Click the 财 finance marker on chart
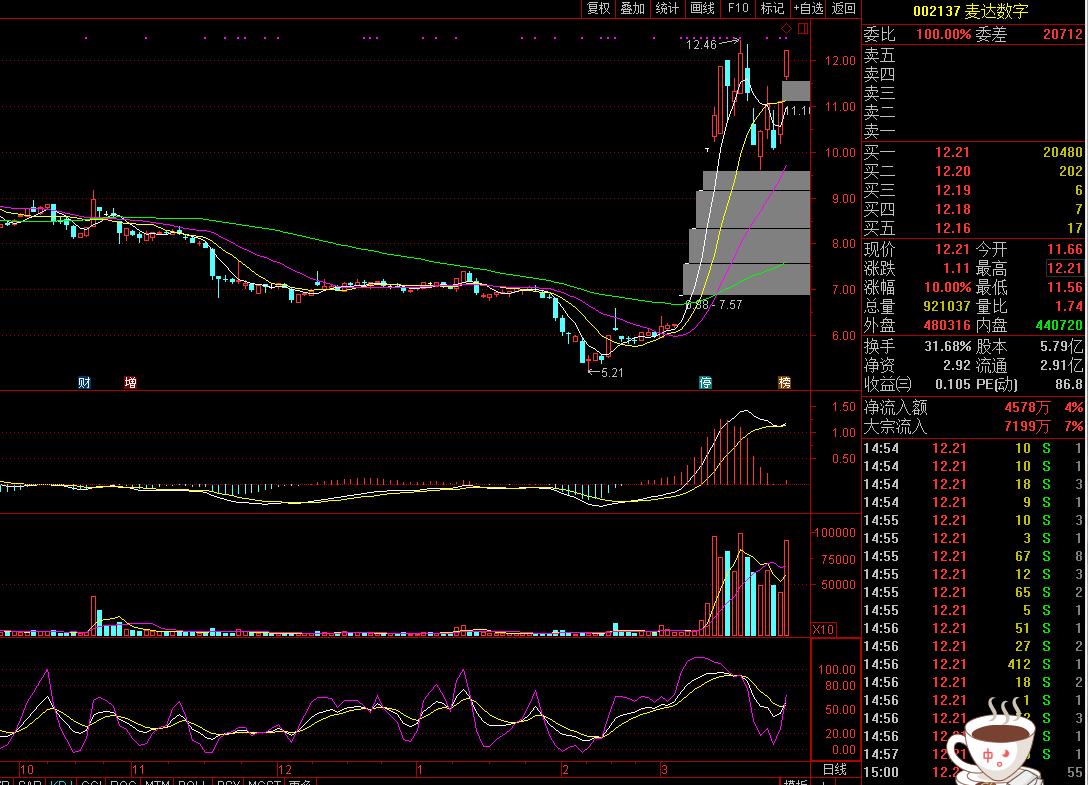Image resolution: width=1088 pixels, height=785 pixels. pyautogui.click(x=84, y=382)
